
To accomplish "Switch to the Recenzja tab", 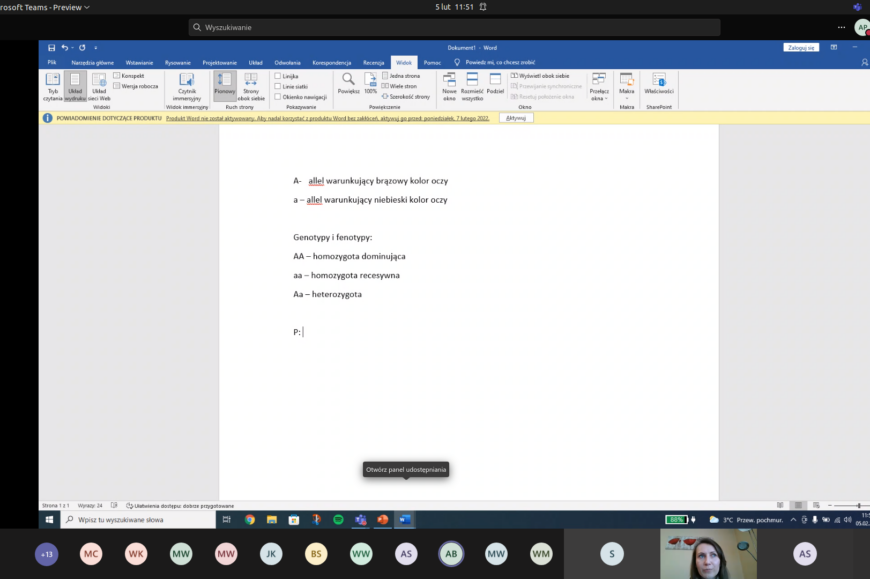I will coord(373,63).
